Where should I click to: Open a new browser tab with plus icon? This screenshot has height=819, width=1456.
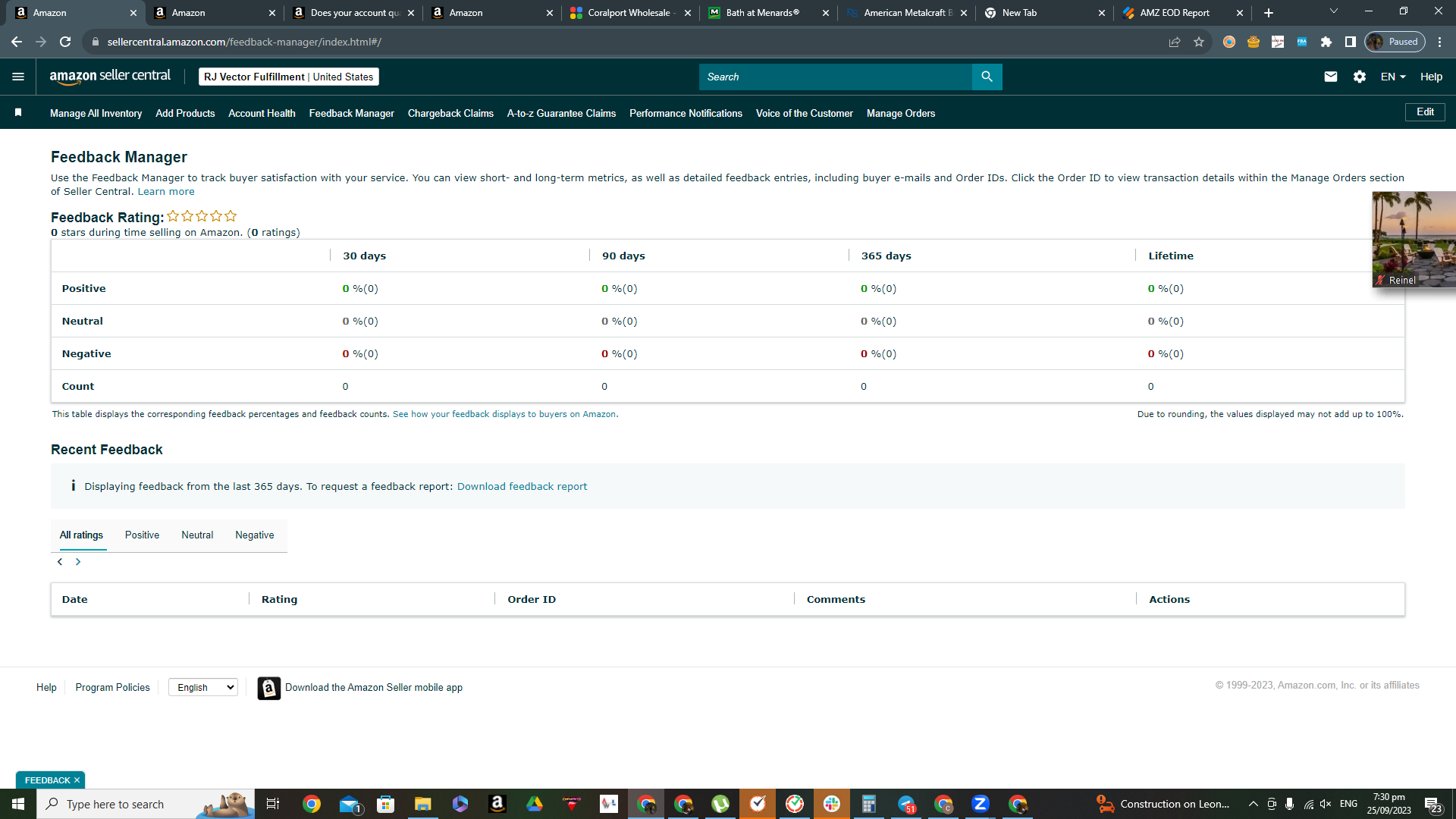pos(1269,13)
